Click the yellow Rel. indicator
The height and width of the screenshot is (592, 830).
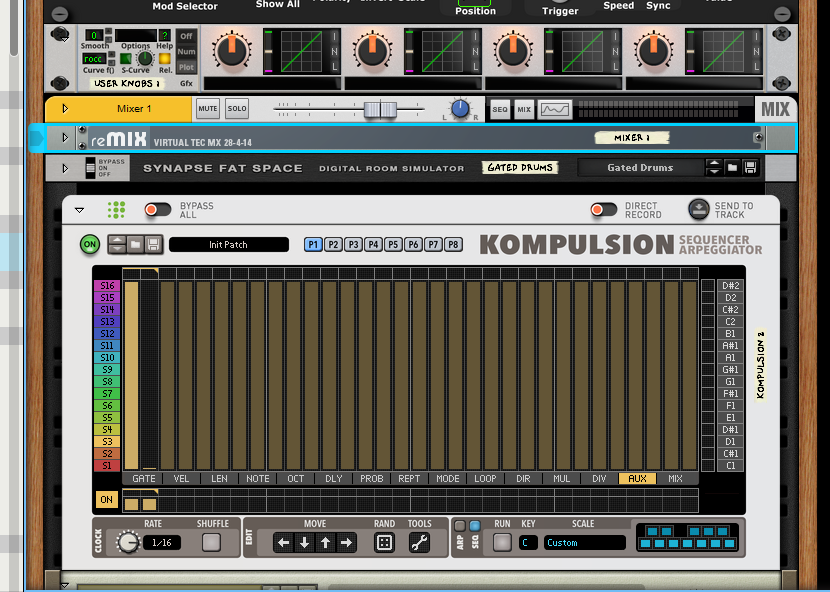click(x=165, y=59)
